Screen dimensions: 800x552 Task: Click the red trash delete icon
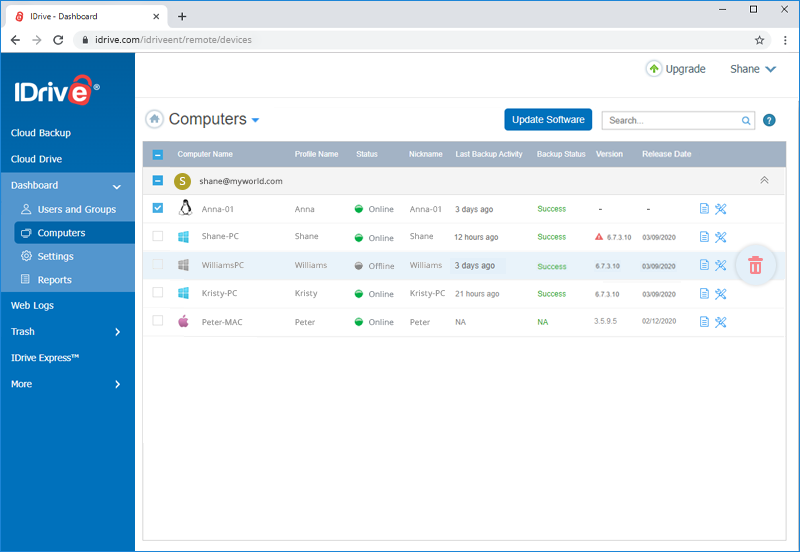coord(755,265)
